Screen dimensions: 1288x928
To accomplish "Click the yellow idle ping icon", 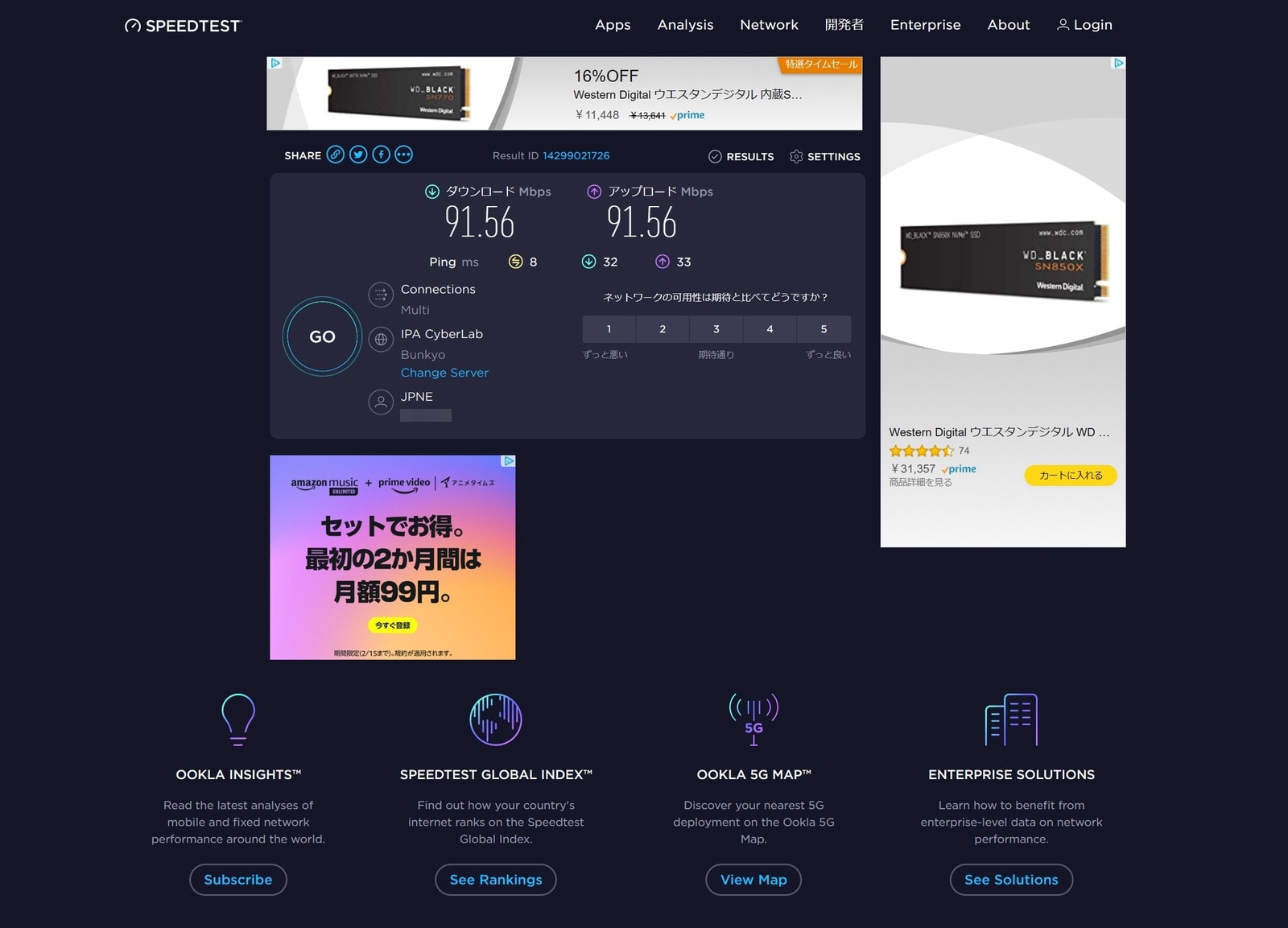I will (516, 262).
